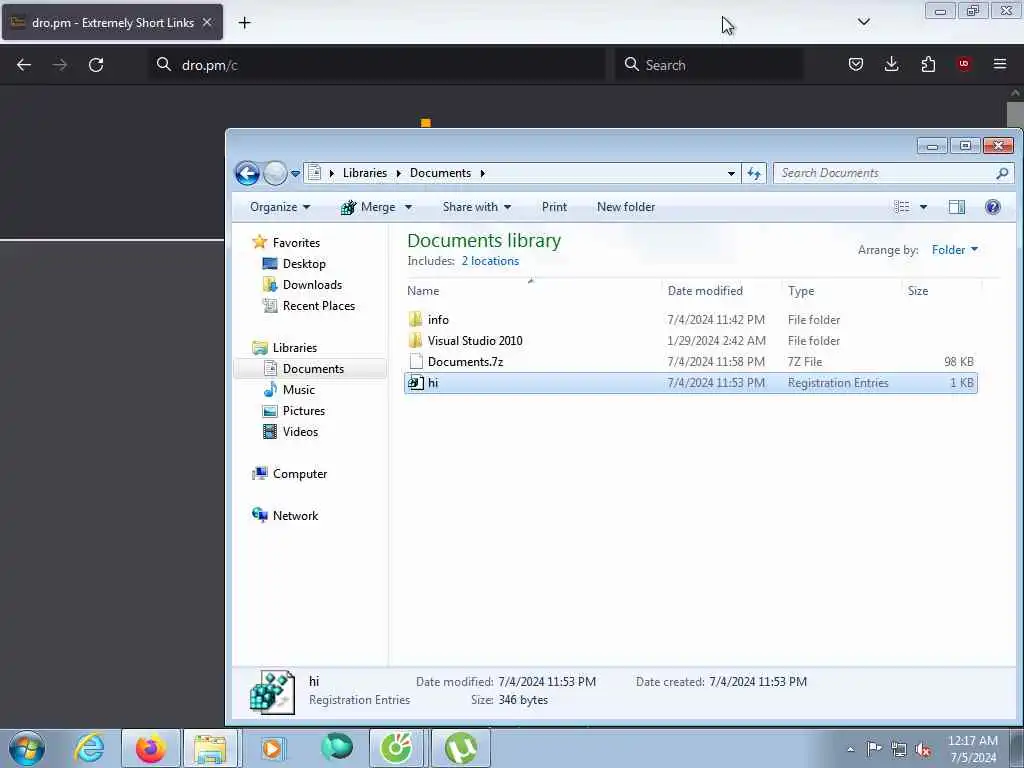The height and width of the screenshot is (768, 1024).
Task: Click the New folder button
Action: click(626, 207)
